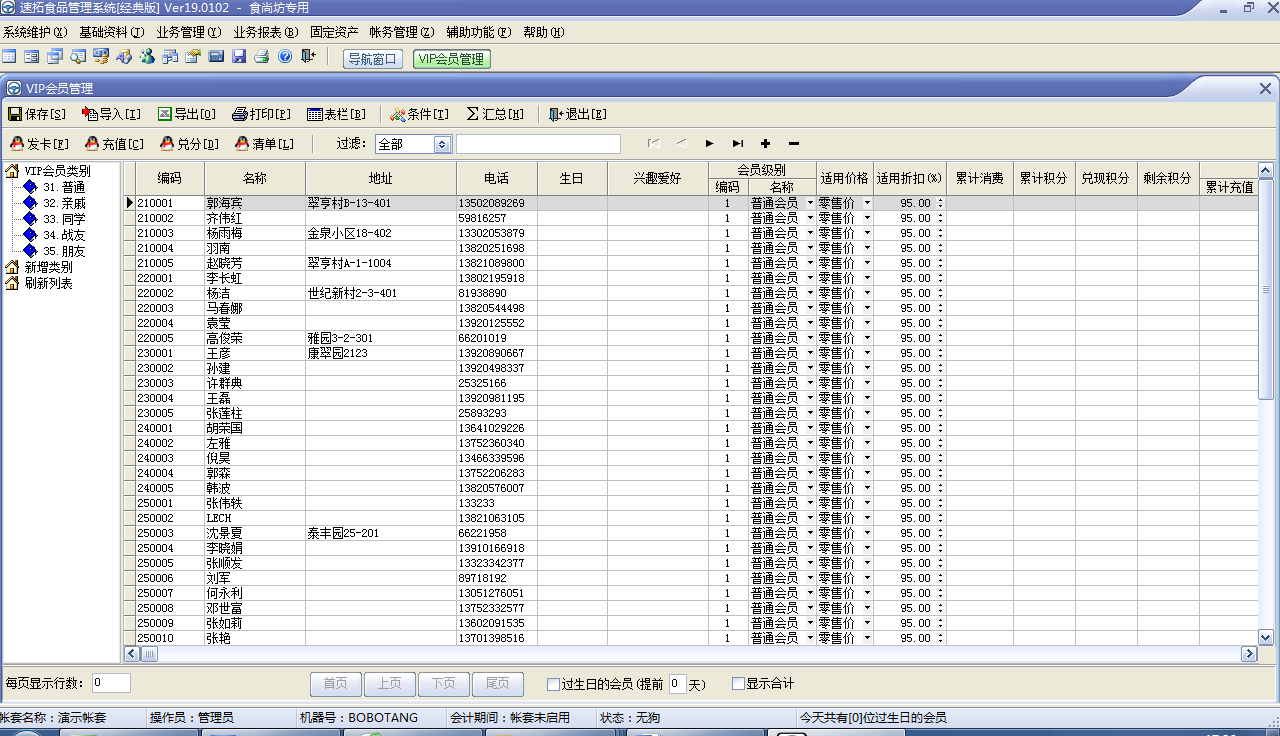Open the 业务报表 menu
Image resolution: width=1280 pixels, height=736 pixels.
point(265,32)
